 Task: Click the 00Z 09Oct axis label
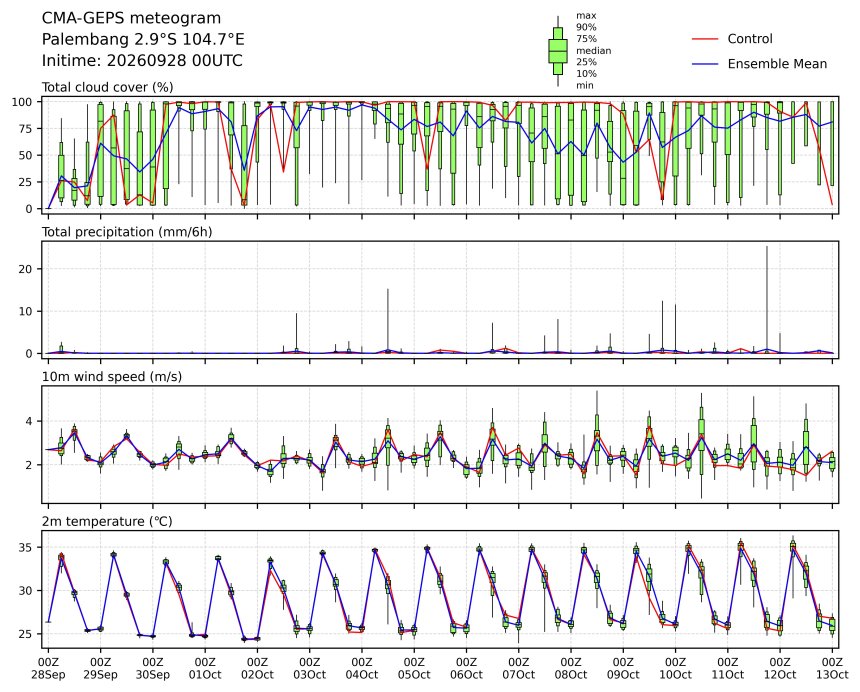[x=623, y=668]
